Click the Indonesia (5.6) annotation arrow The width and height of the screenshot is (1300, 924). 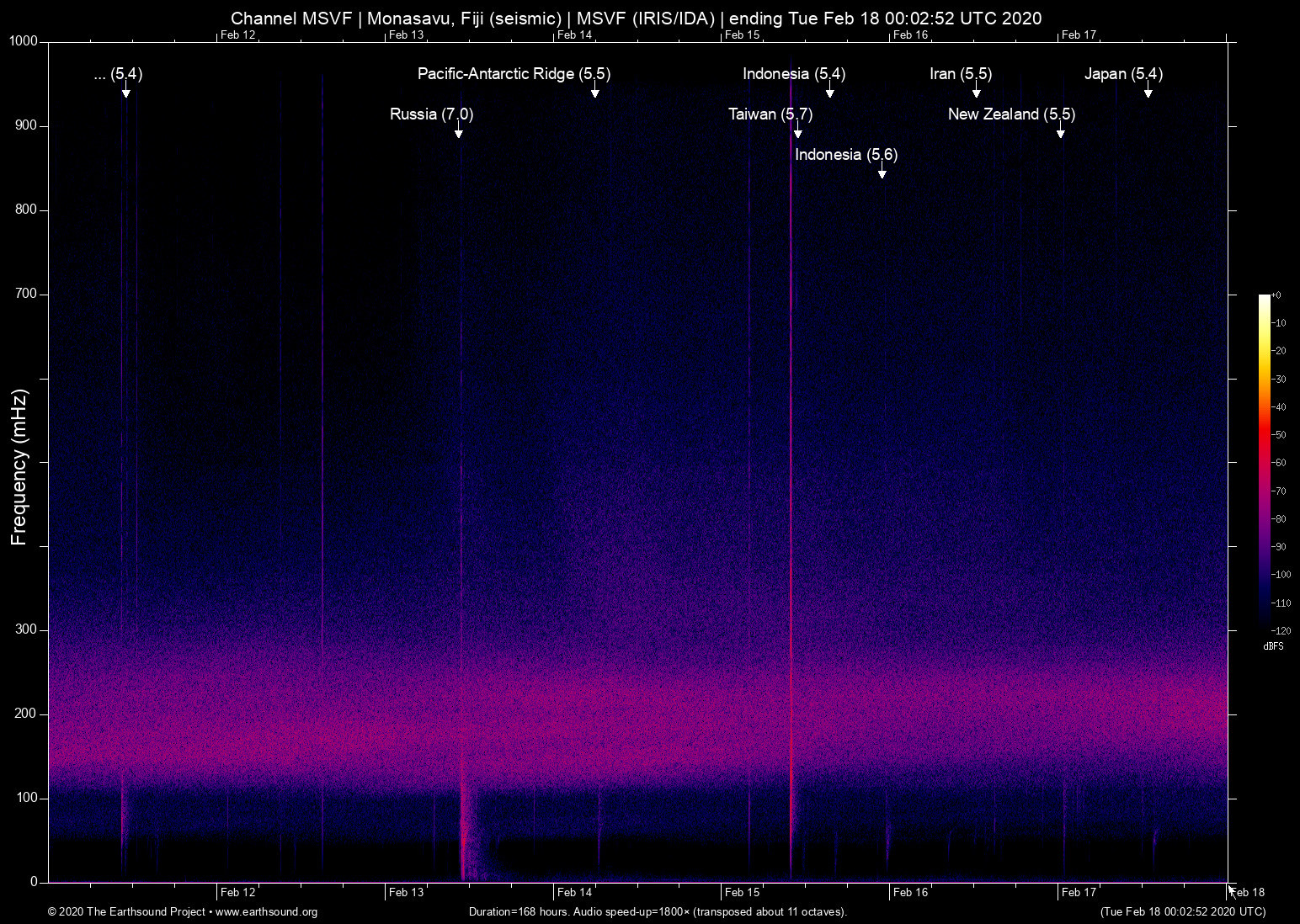[882, 173]
